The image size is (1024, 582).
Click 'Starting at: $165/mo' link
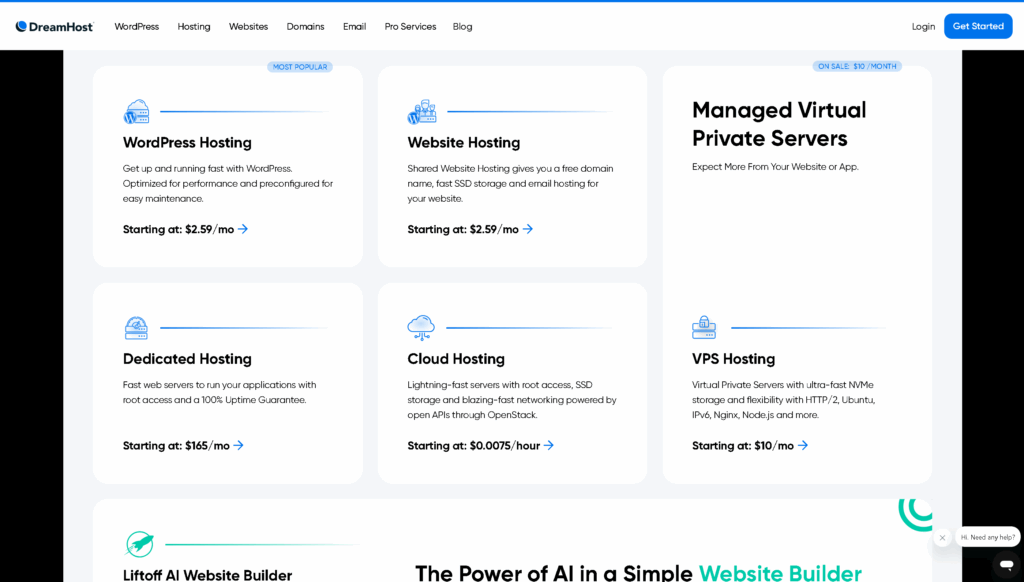click(176, 445)
